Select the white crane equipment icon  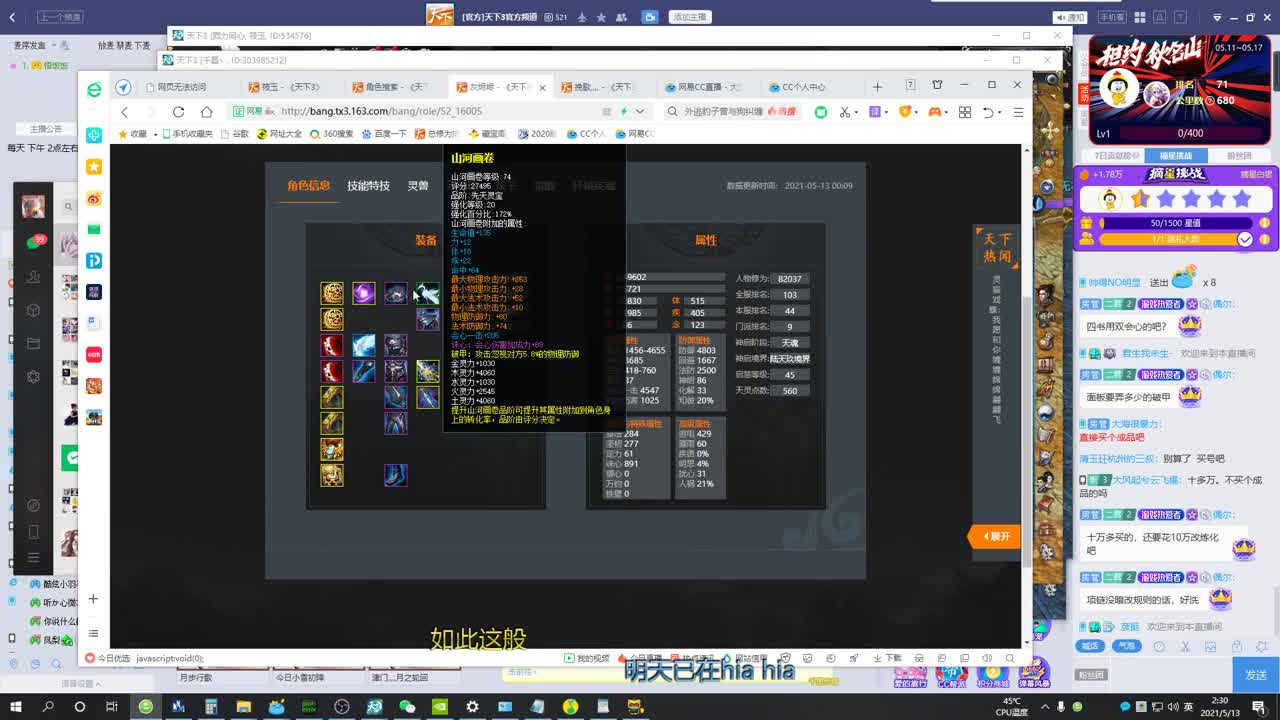tap(428, 293)
